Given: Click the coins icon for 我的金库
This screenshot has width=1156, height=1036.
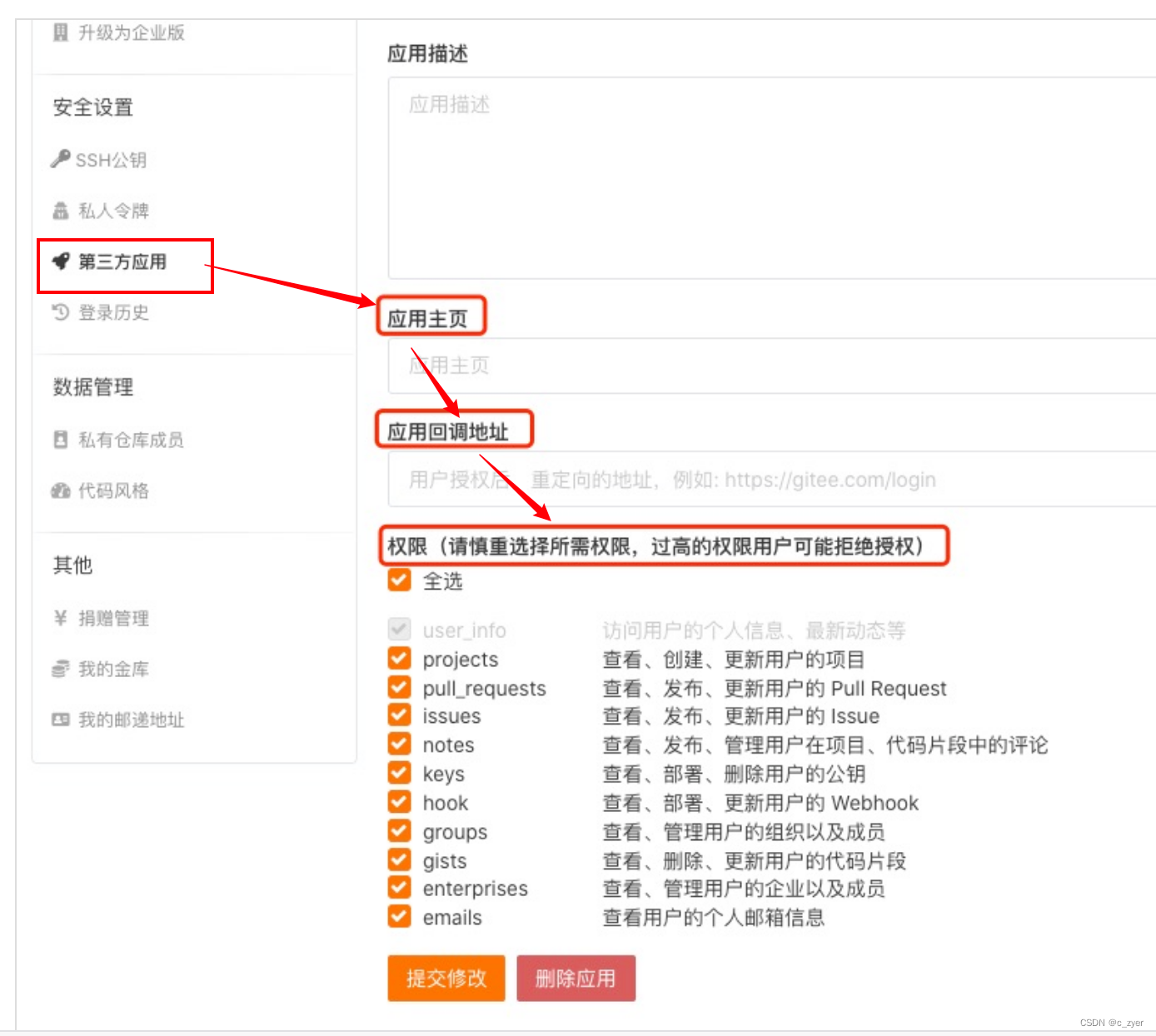Looking at the screenshot, I should [x=60, y=669].
